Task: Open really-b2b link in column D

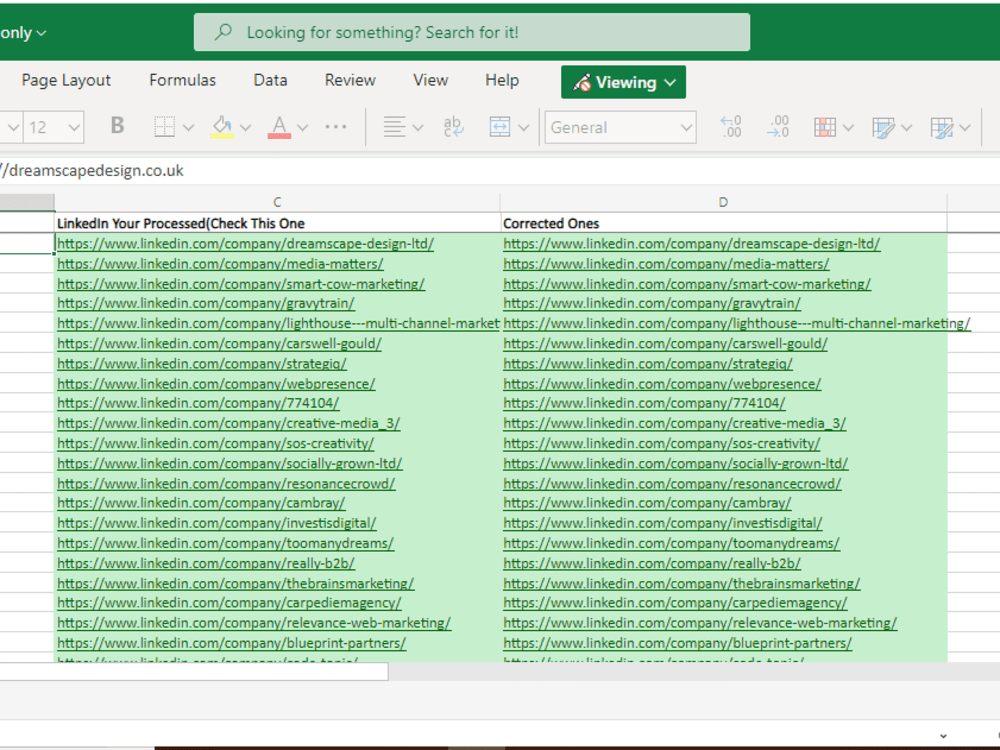Action: (x=652, y=563)
